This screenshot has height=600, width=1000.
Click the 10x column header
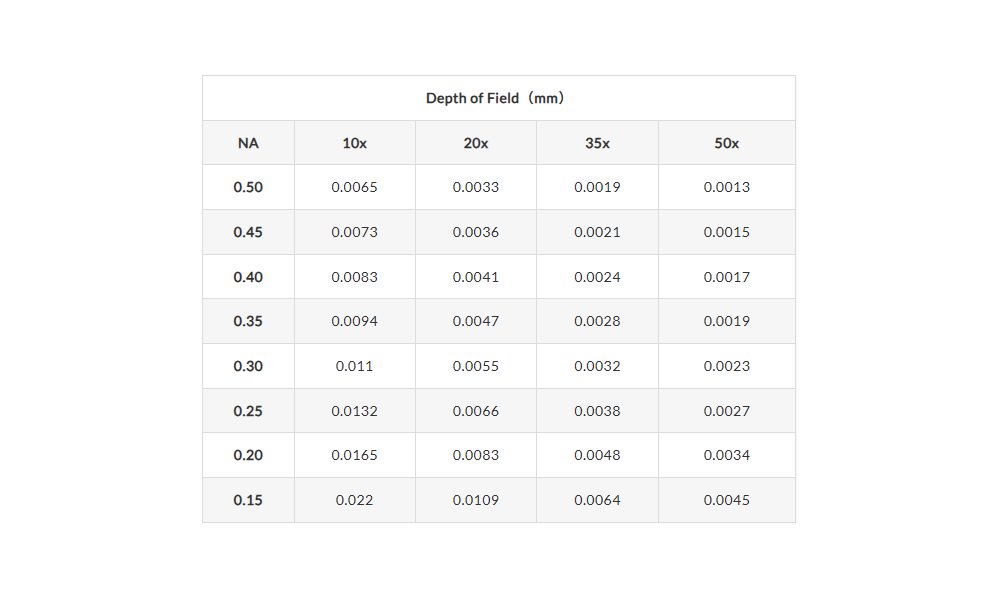pyautogui.click(x=355, y=143)
